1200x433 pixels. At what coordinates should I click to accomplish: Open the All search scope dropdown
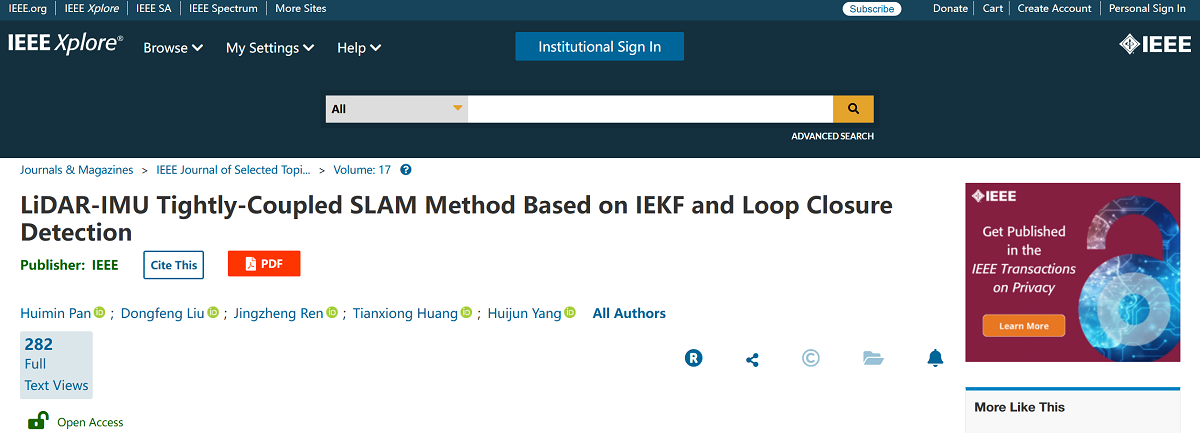click(x=397, y=109)
